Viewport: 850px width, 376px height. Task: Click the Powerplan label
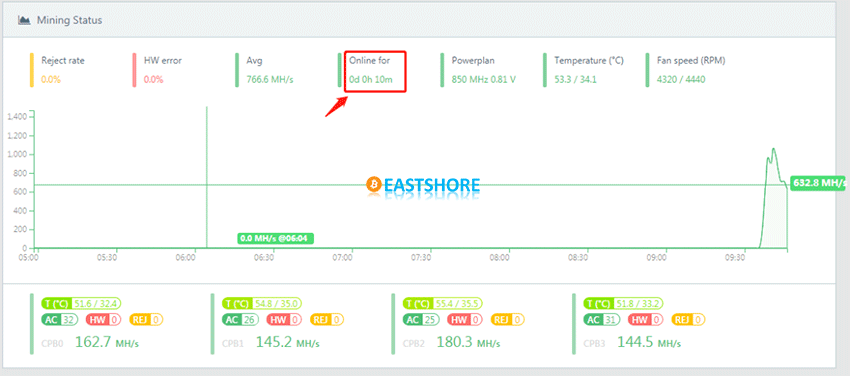473,61
